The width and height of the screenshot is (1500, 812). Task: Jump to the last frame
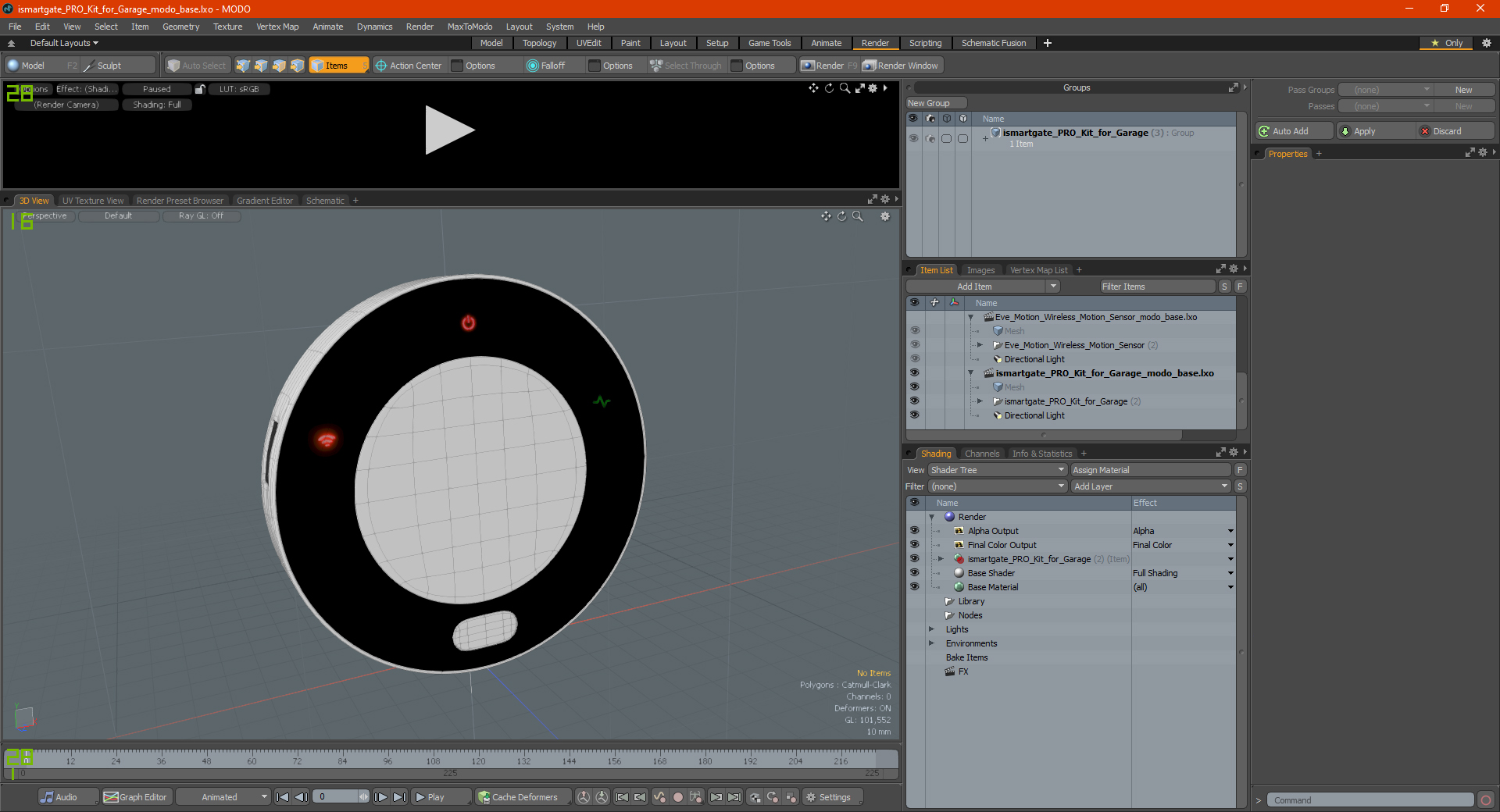(x=399, y=797)
